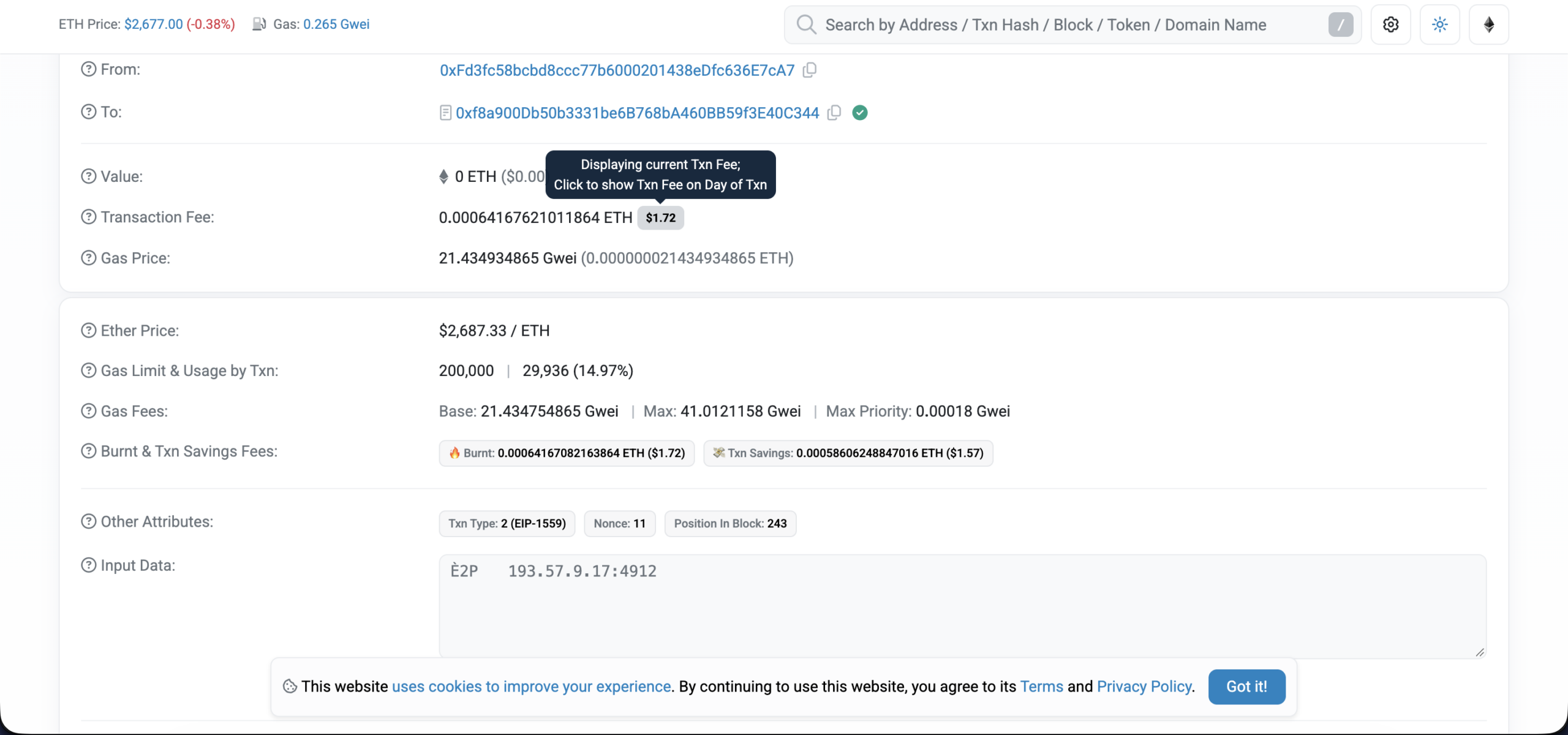This screenshot has height=735, width=1568.
Task: Click help icon next to To
Action: [89, 111]
